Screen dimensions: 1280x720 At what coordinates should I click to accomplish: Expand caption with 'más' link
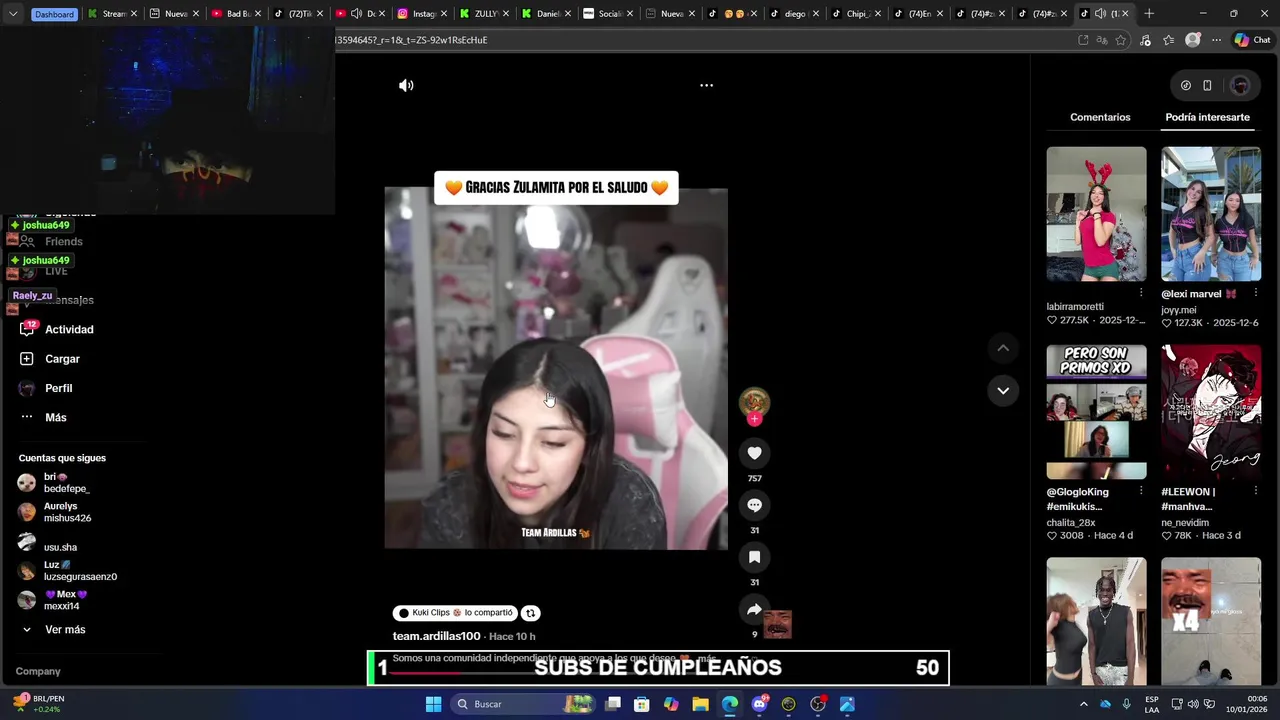(x=706, y=659)
